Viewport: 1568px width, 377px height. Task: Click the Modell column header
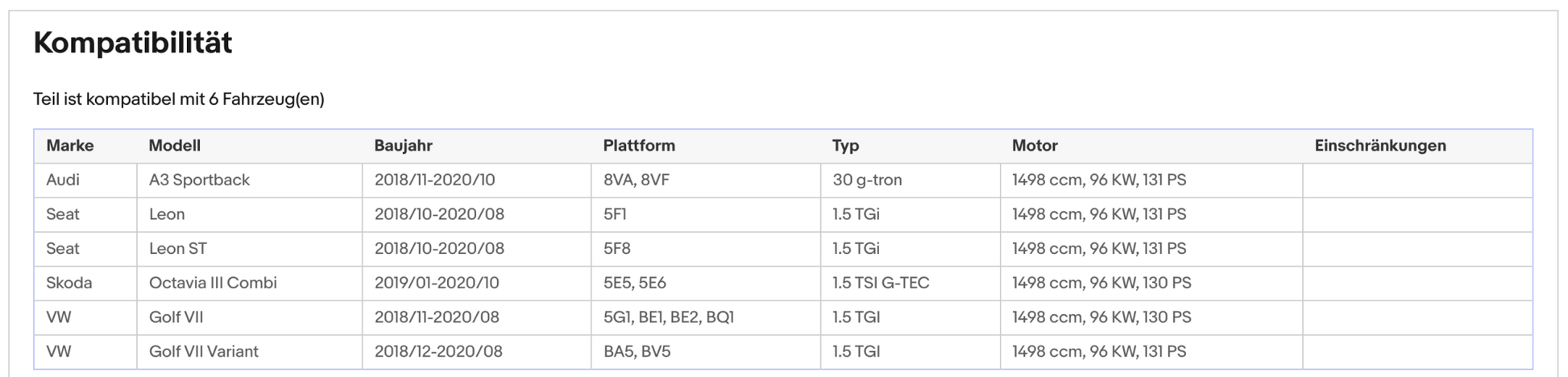[174, 146]
